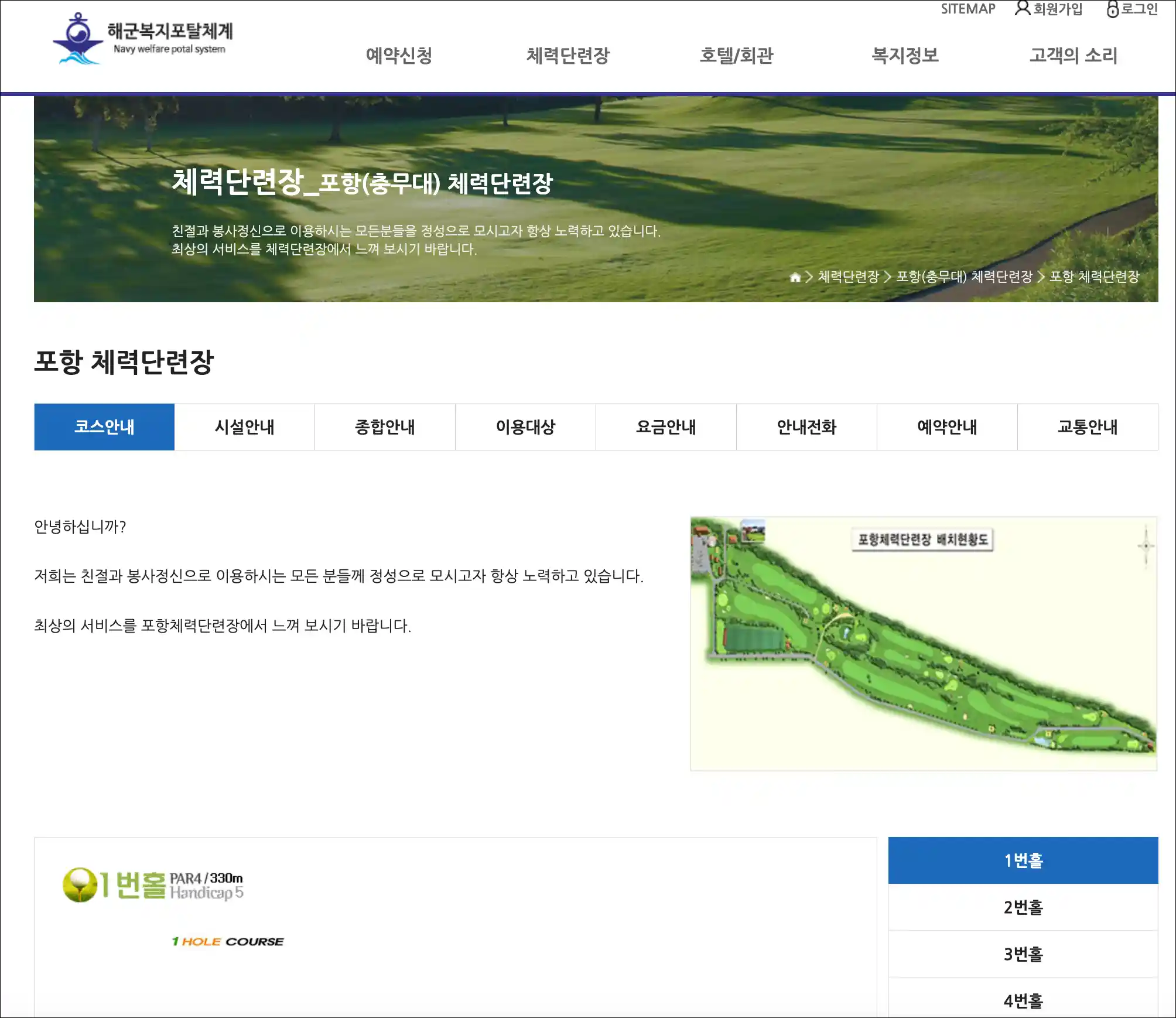Open the 호텔/회관 main menu

(x=736, y=56)
